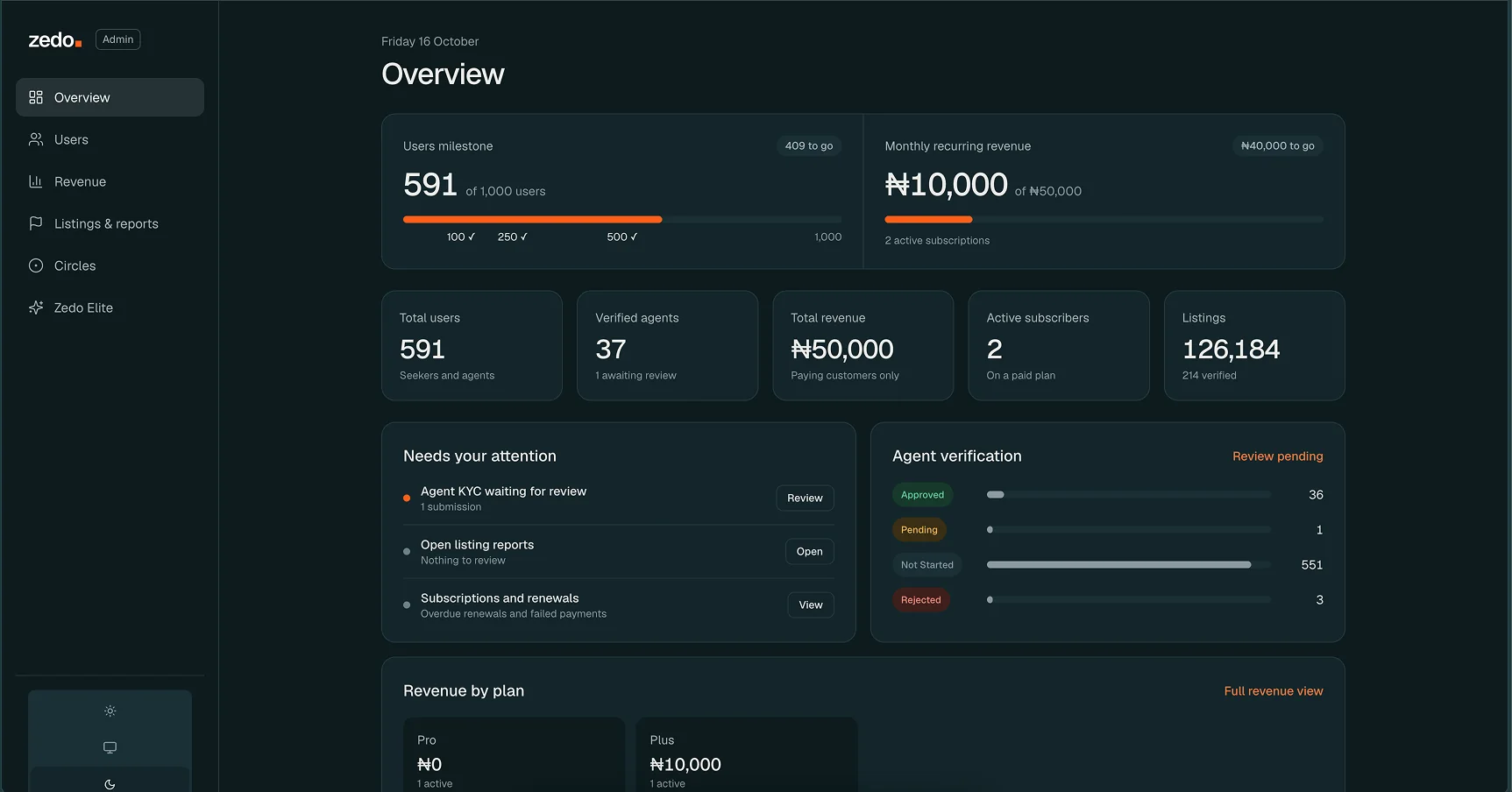The image size is (1512, 792).
Task: Click the Total users card
Action: (x=472, y=346)
